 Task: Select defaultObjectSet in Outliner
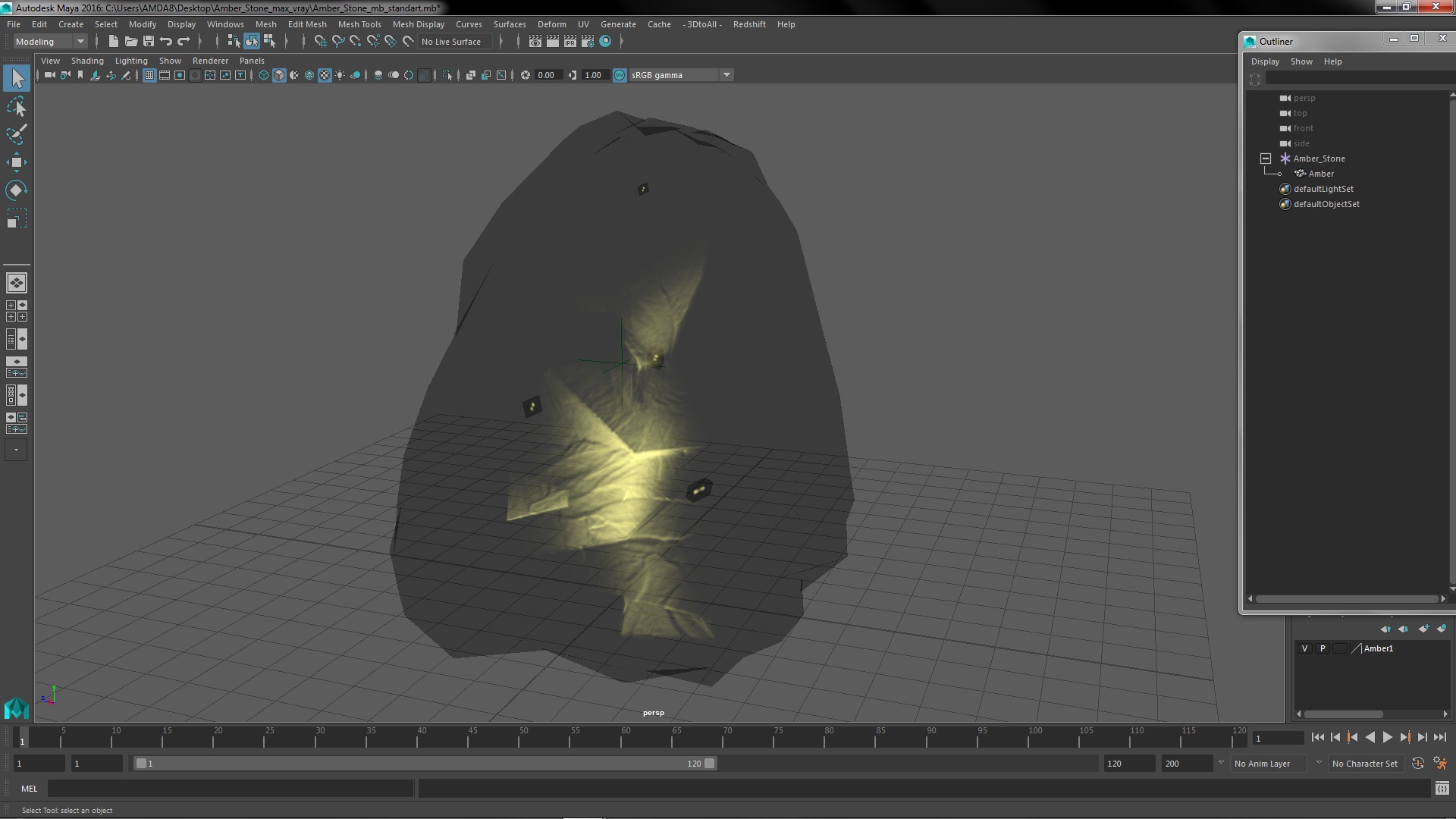[x=1326, y=204]
